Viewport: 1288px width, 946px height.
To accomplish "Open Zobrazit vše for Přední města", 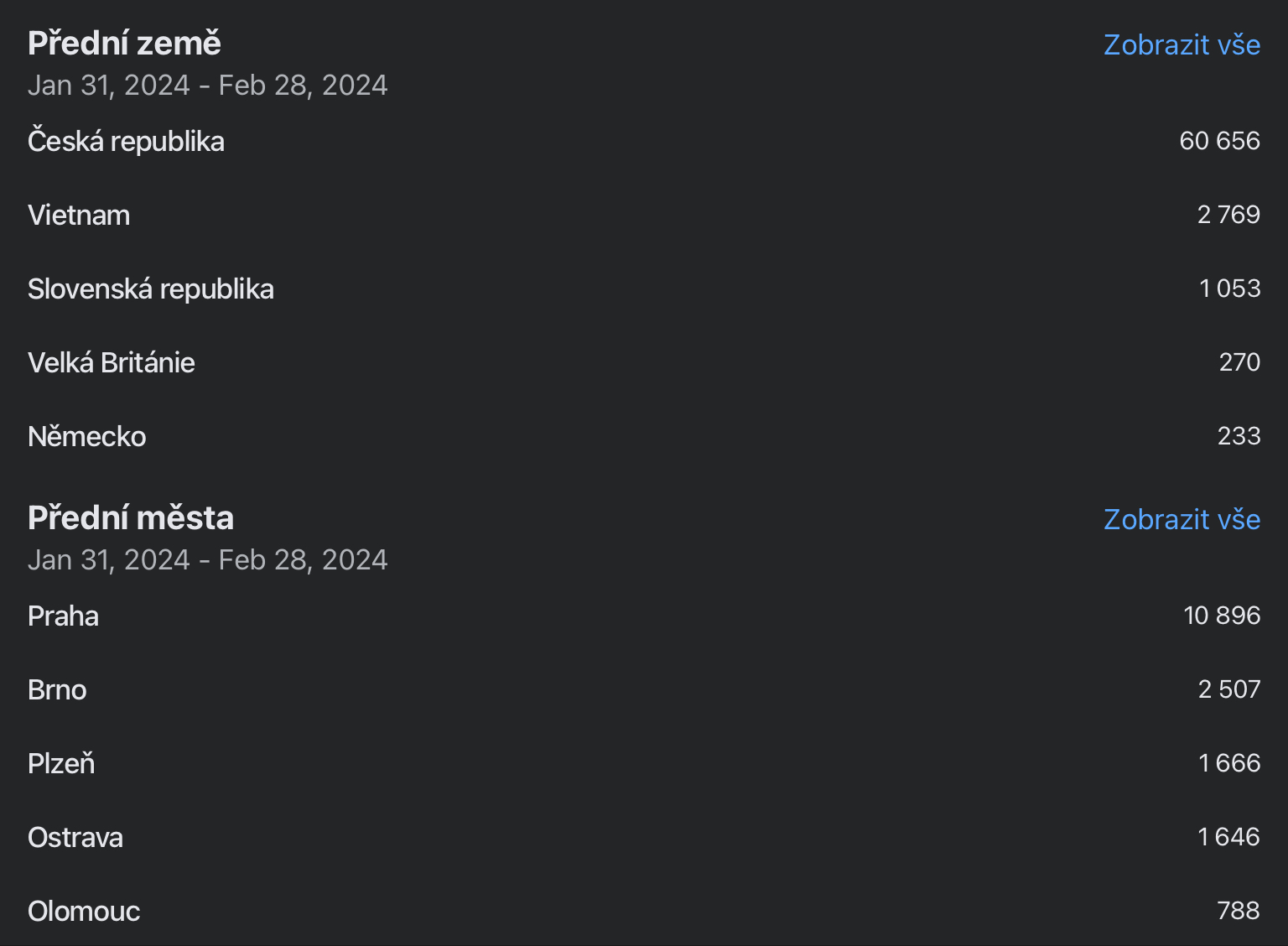I will pos(1182,519).
